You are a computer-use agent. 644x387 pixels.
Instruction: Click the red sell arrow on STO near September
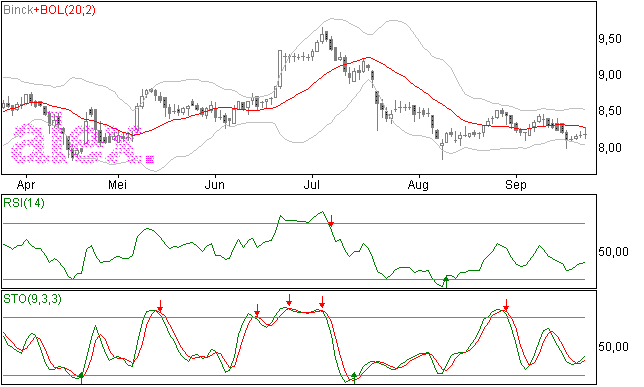(x=506, y=305)
